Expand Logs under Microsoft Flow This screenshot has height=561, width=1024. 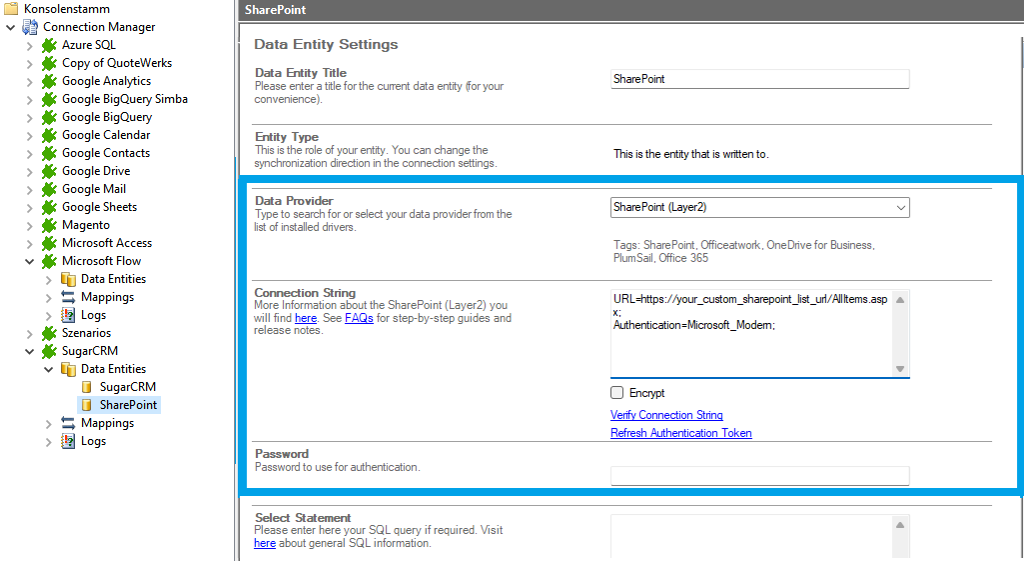(x=48, y=315)
